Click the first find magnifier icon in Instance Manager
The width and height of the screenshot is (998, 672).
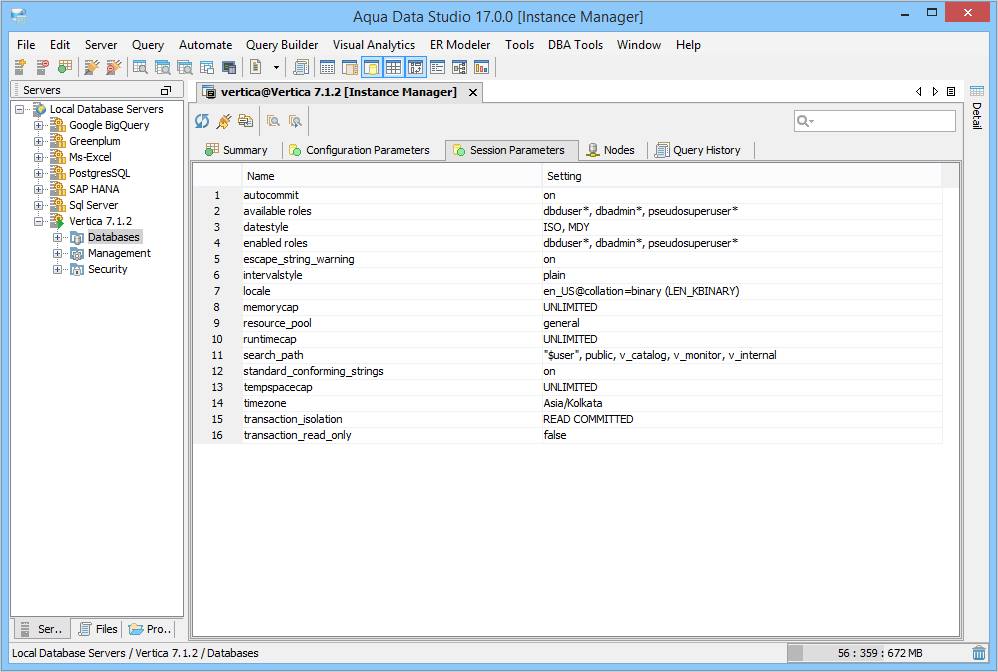[273, 121]
